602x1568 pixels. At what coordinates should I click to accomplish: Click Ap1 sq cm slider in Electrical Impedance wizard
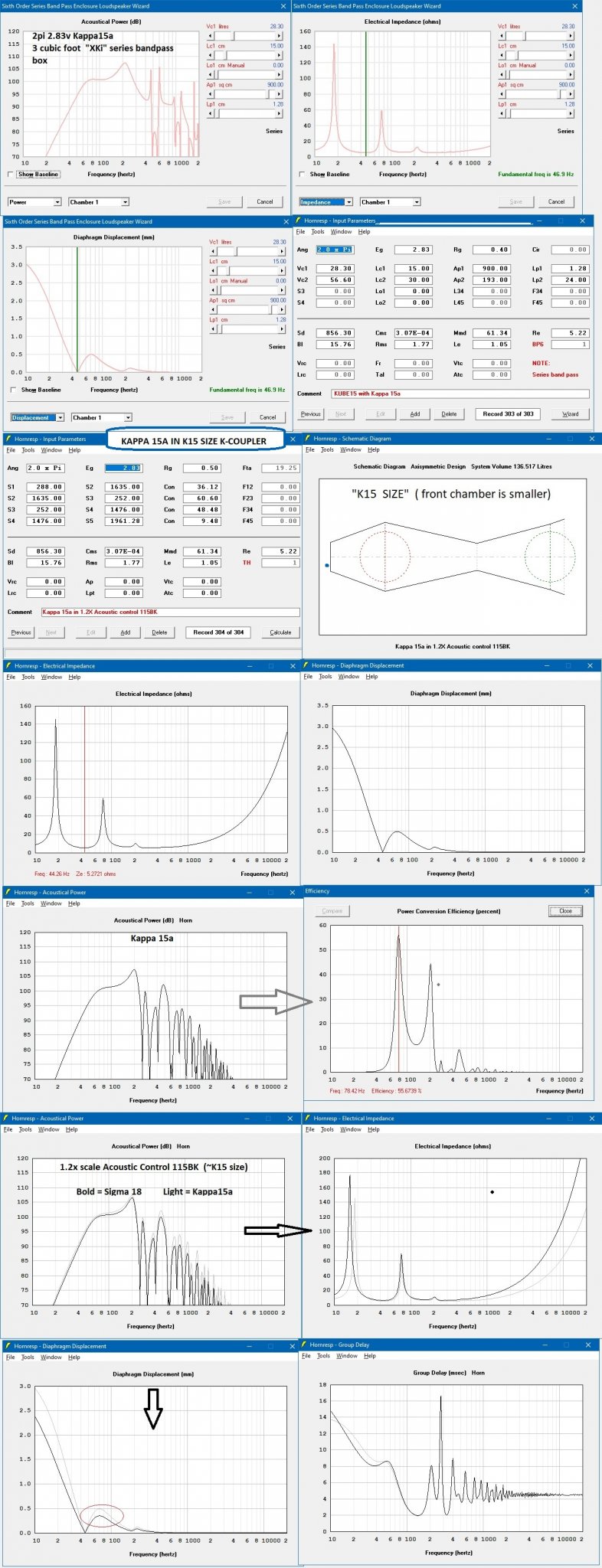(536, 94)
